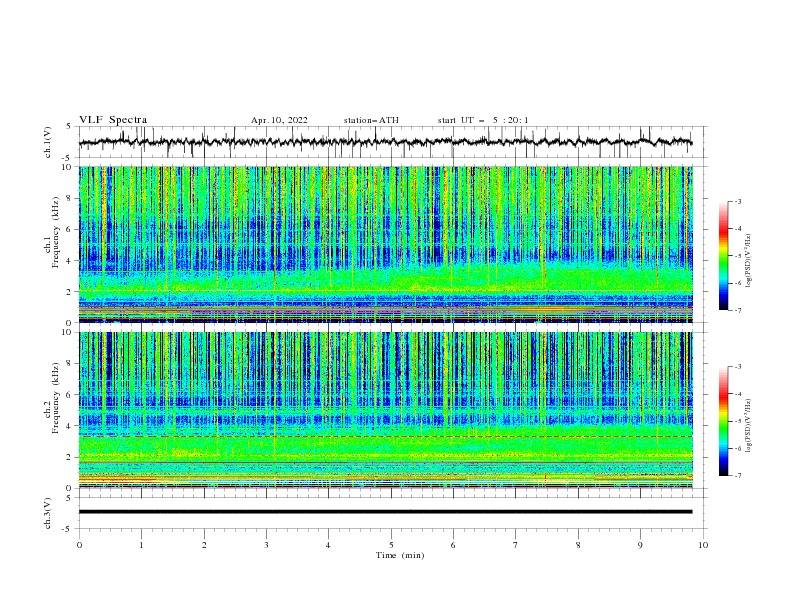The height and width of the screenshot is (612, 792).
Task: Click the upper color scale bar for ch.1
Action: [x=723, y=256]
